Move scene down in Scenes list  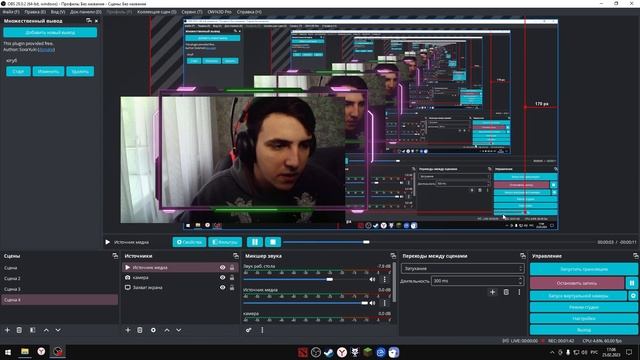(58, 330)
